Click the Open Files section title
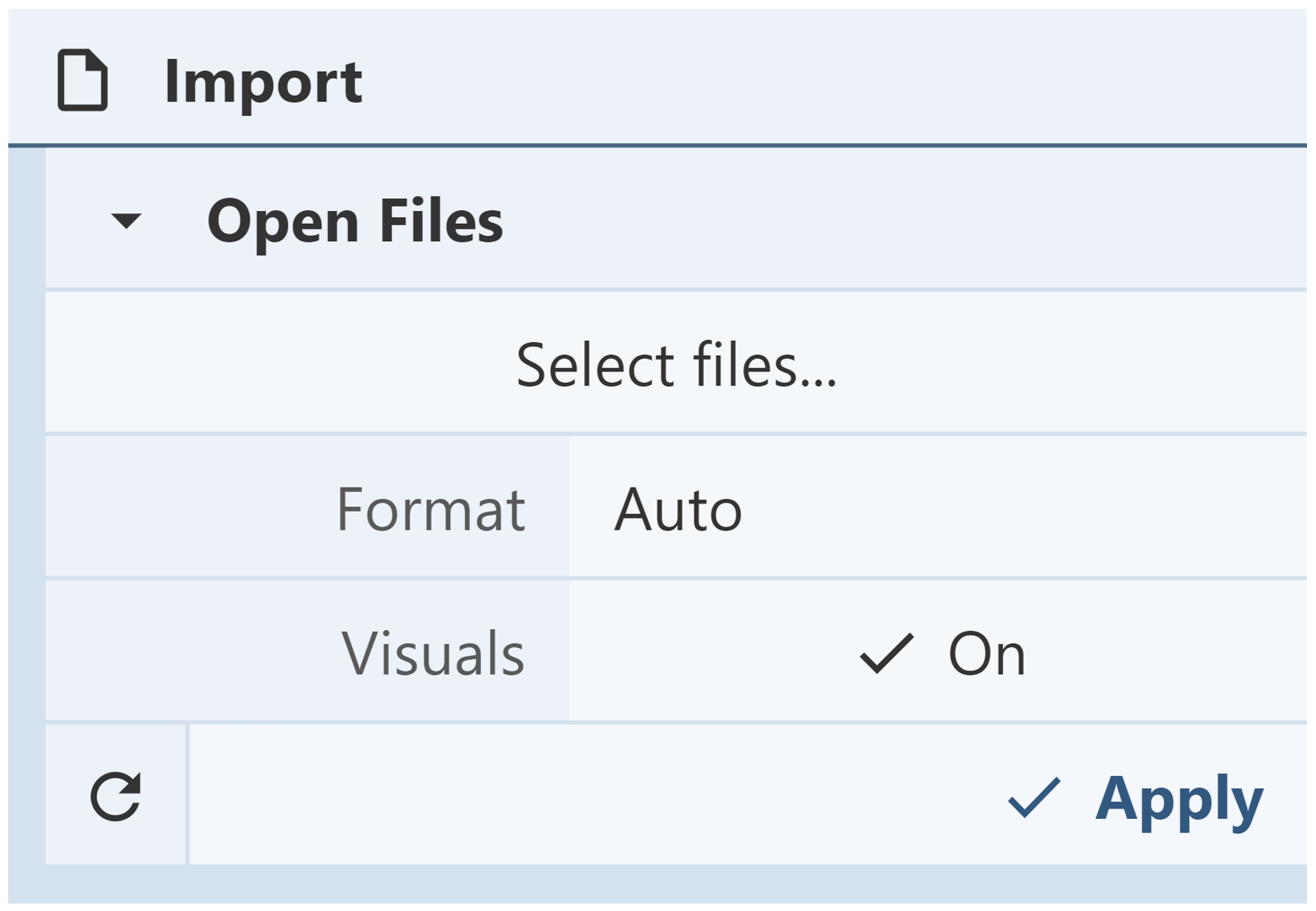 click(354, 221)
